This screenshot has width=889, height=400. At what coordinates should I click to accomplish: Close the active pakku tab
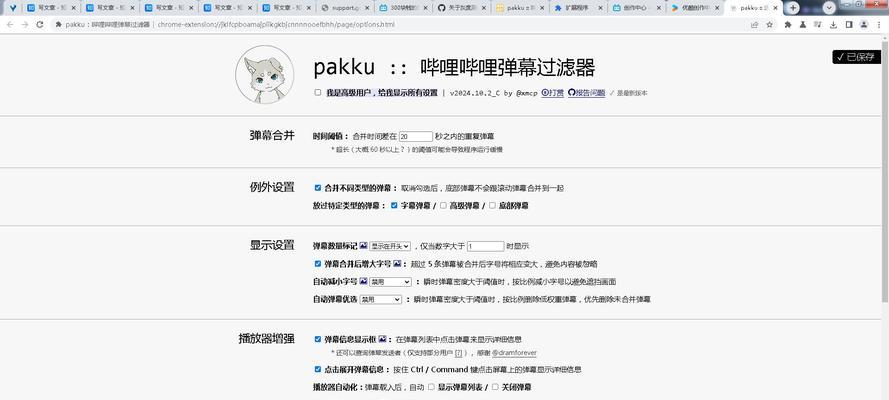(x=774, y=8)
